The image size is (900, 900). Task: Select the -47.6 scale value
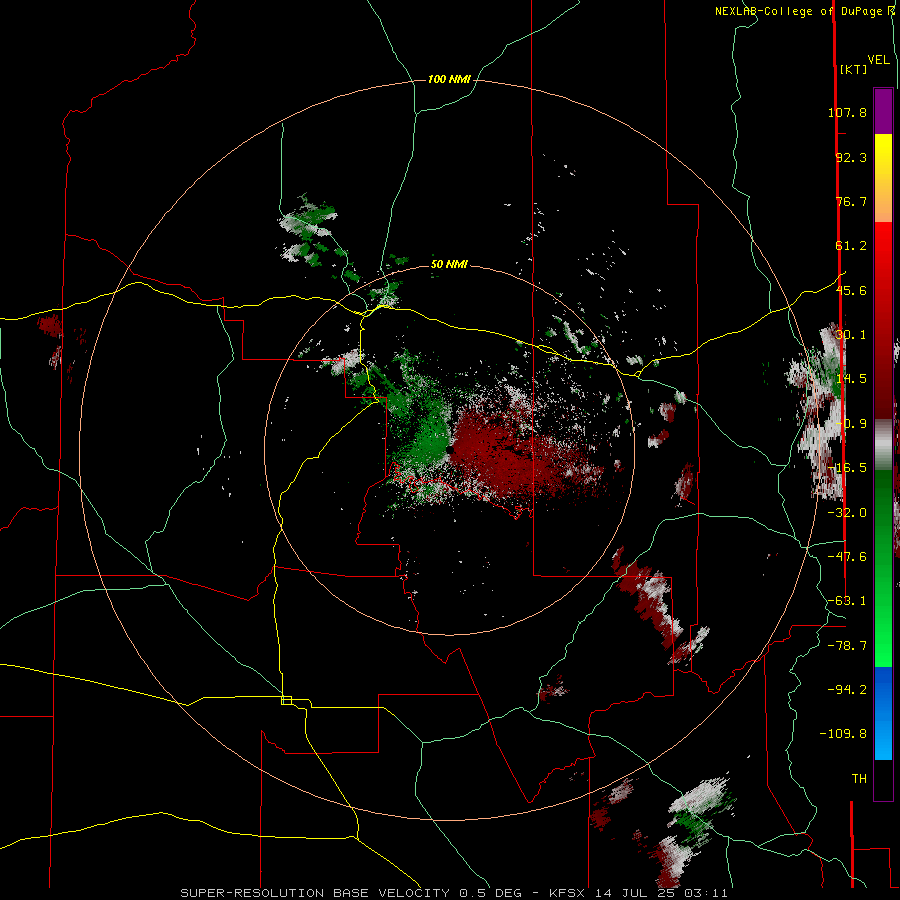(847, 557)
